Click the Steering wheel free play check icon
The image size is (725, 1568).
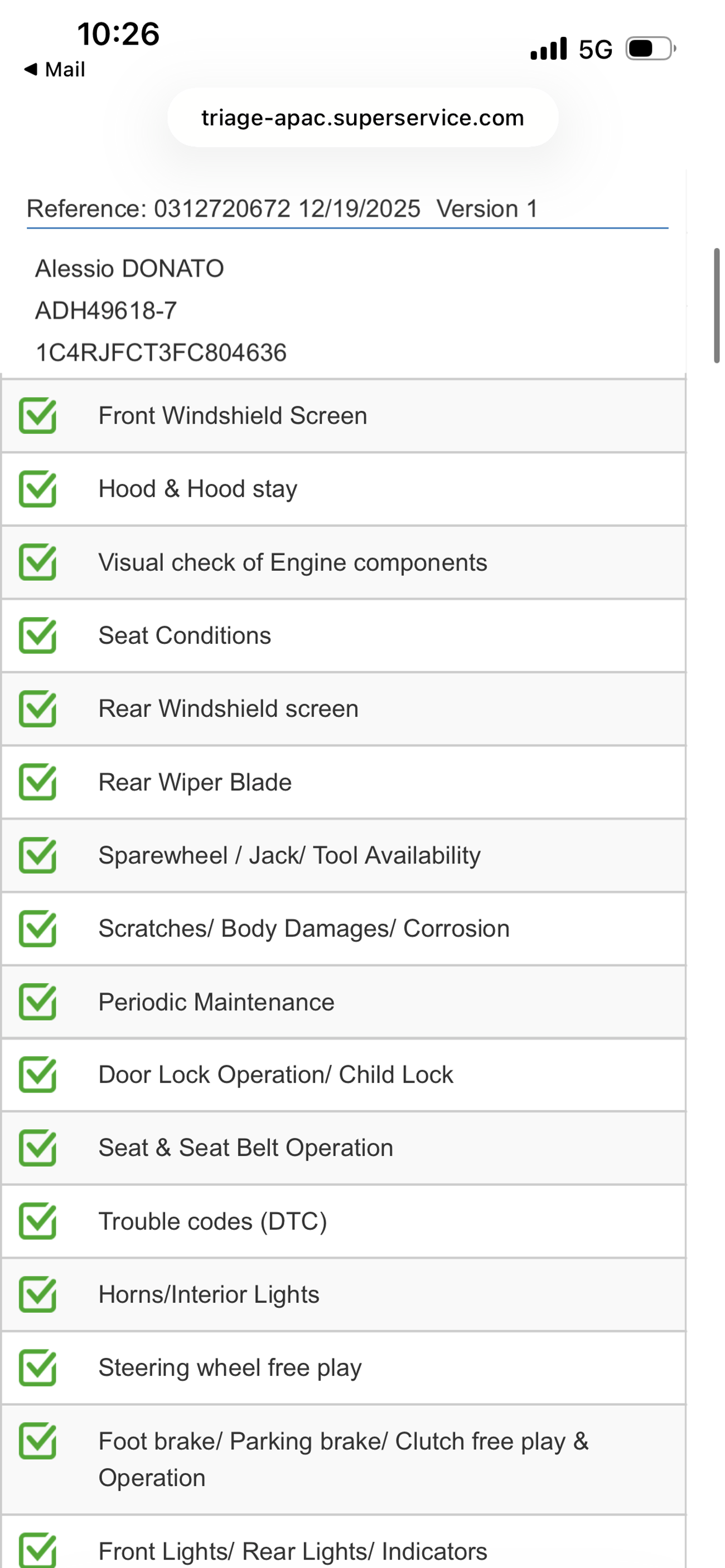pyautogui.click(x=38, y=1368)
